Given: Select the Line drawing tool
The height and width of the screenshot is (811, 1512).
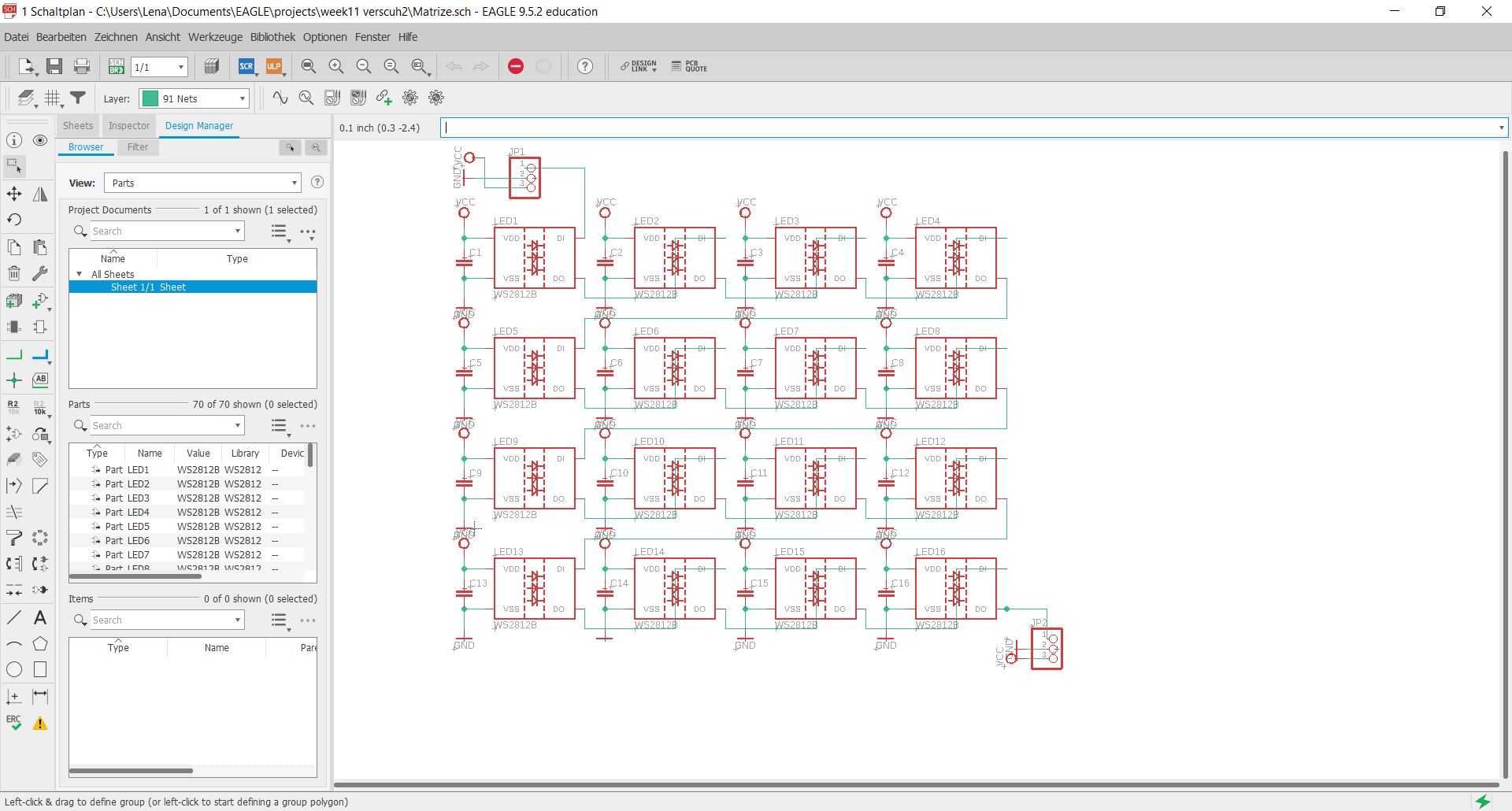Looking at the screenshot, I should (x=14, y=618).
